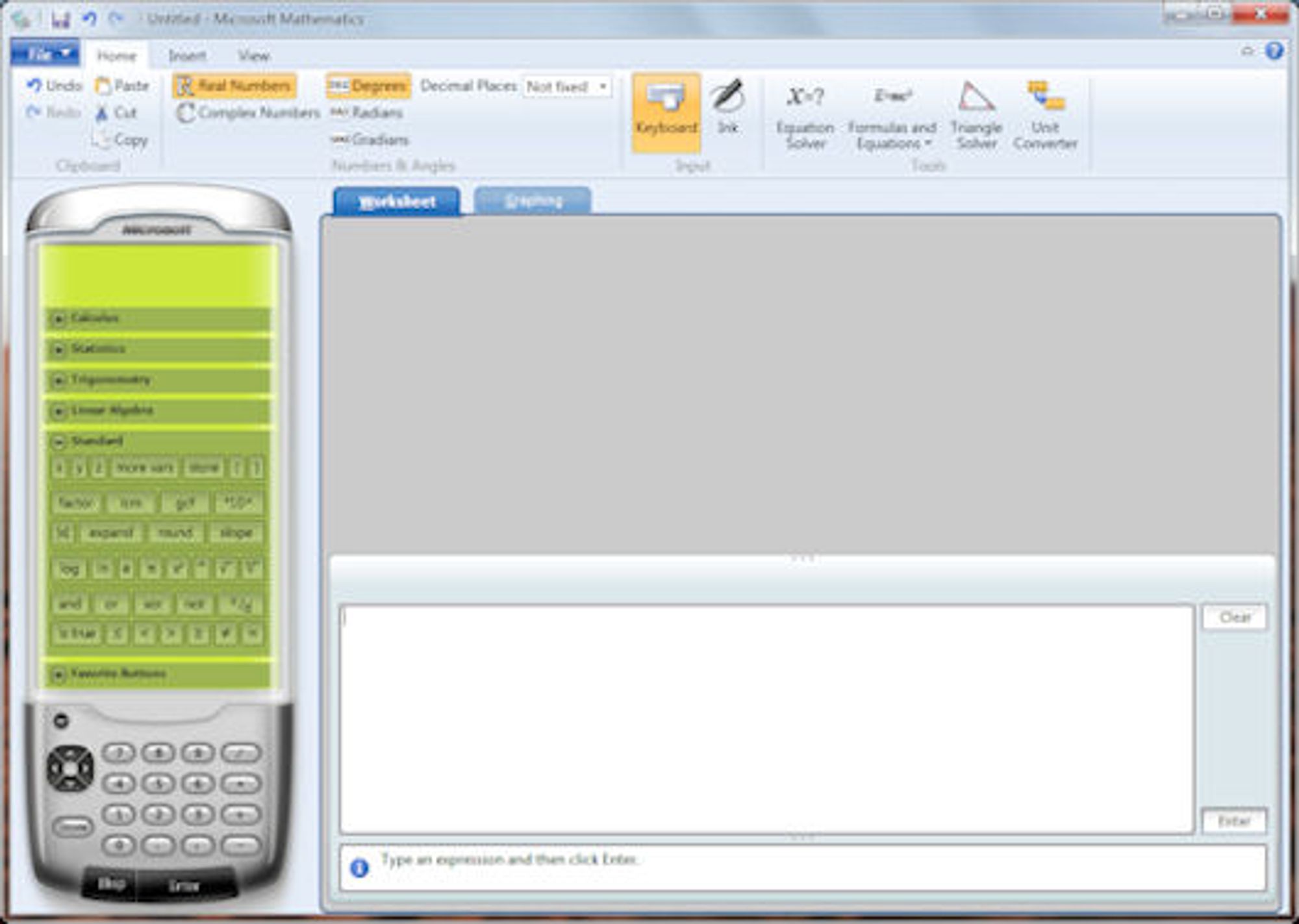Set angle unit to Radians
This screenshot has height=924, width=1299.
click(367, 113)
